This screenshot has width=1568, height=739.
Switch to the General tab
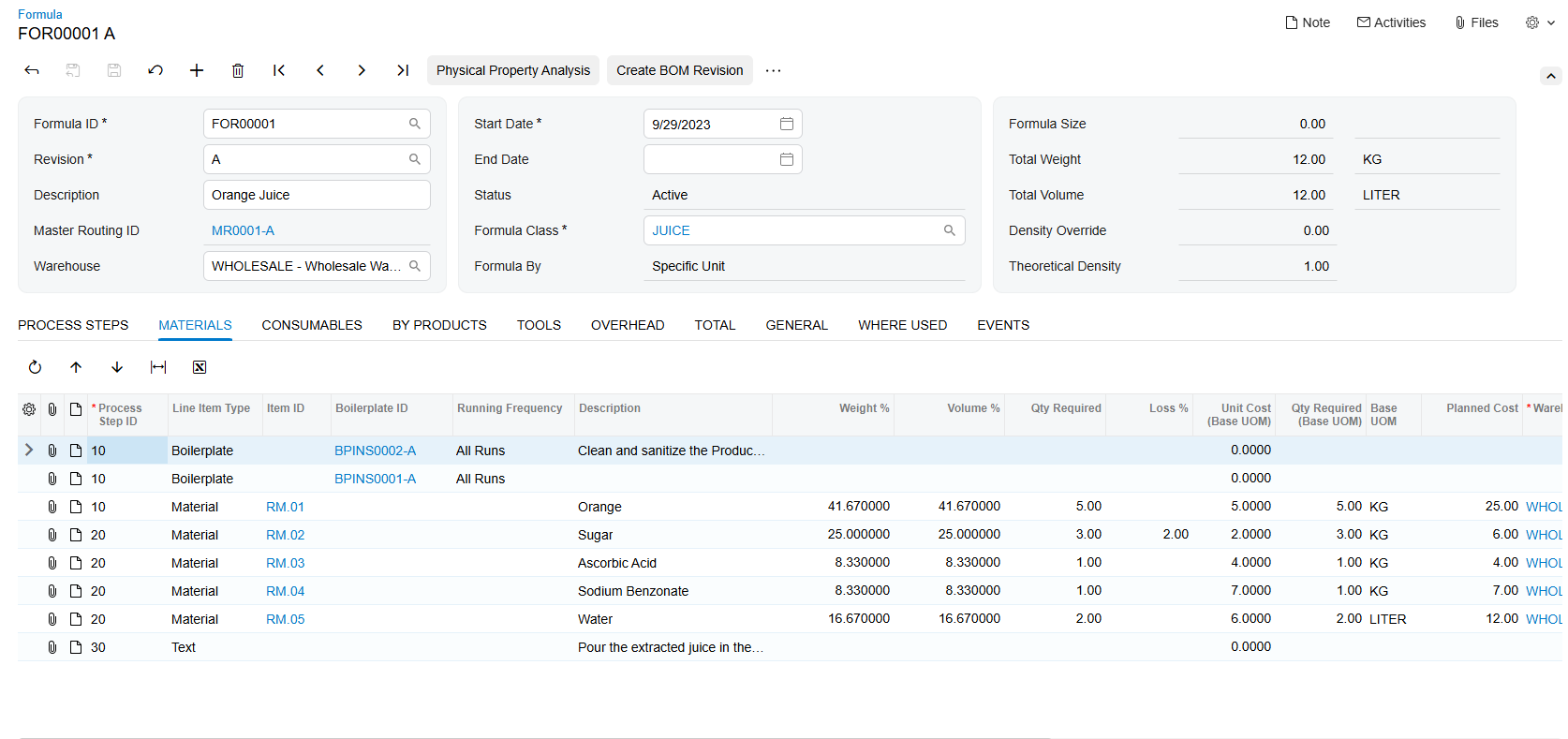click(796, 325)
